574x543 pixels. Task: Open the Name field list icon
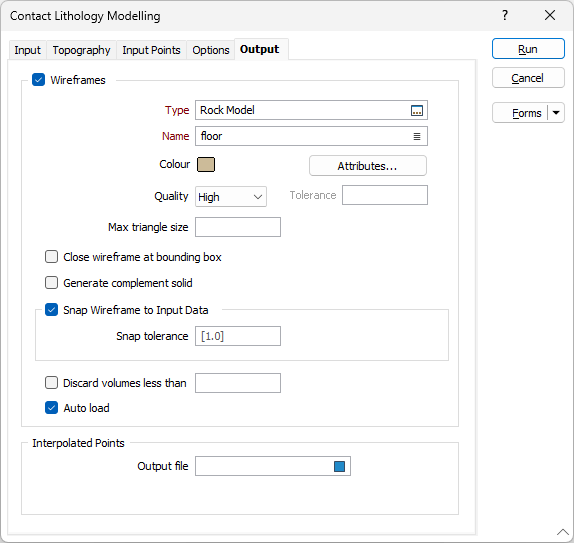pos(417,137)
